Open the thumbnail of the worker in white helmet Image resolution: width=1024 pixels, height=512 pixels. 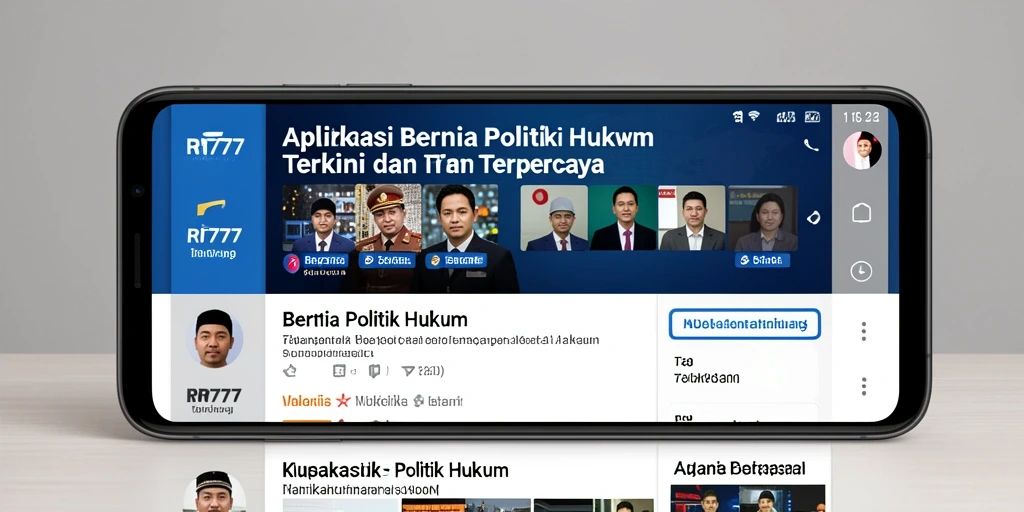coord(554,218)
